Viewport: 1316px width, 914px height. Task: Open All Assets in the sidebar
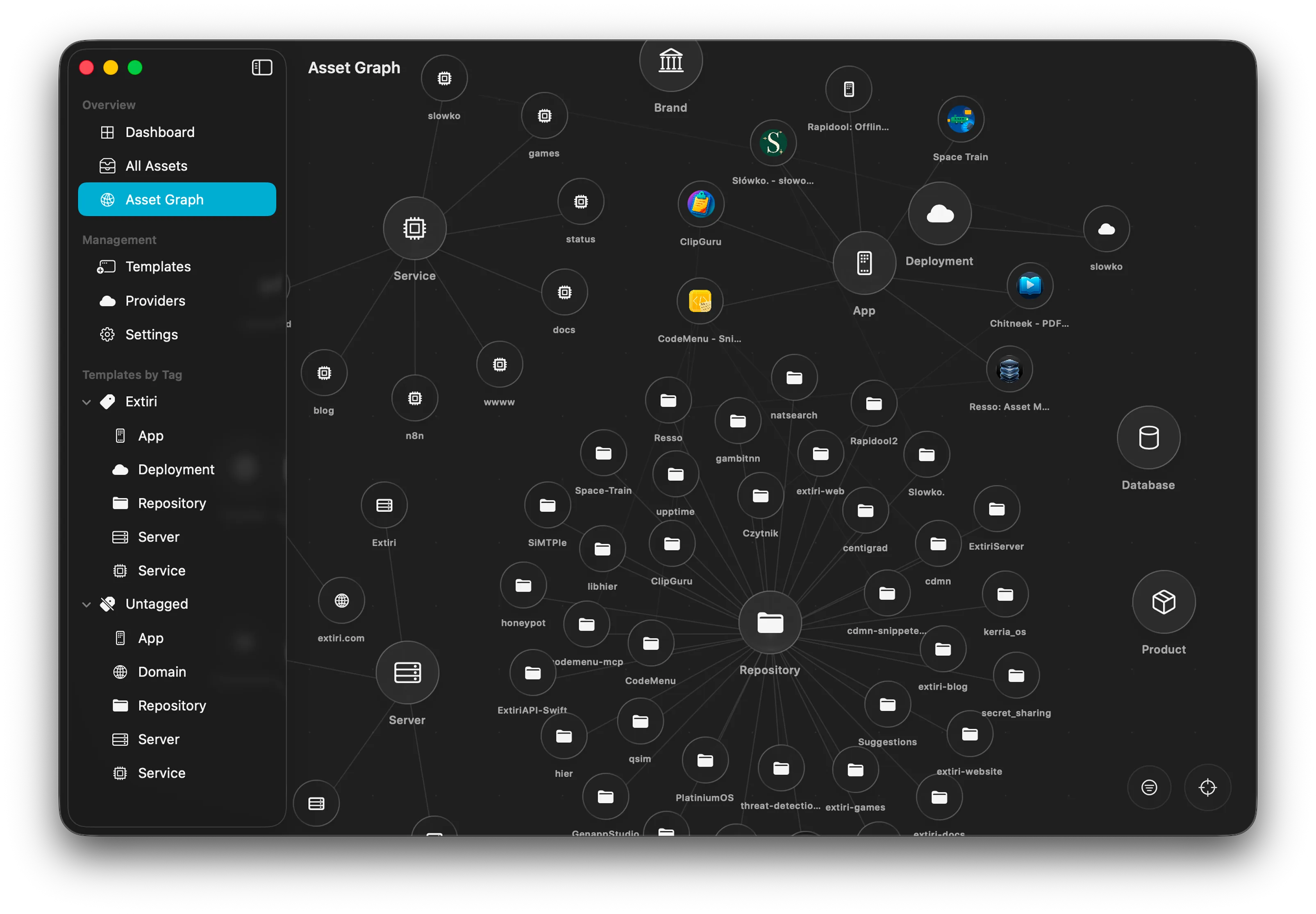click(x=177, y=166)
